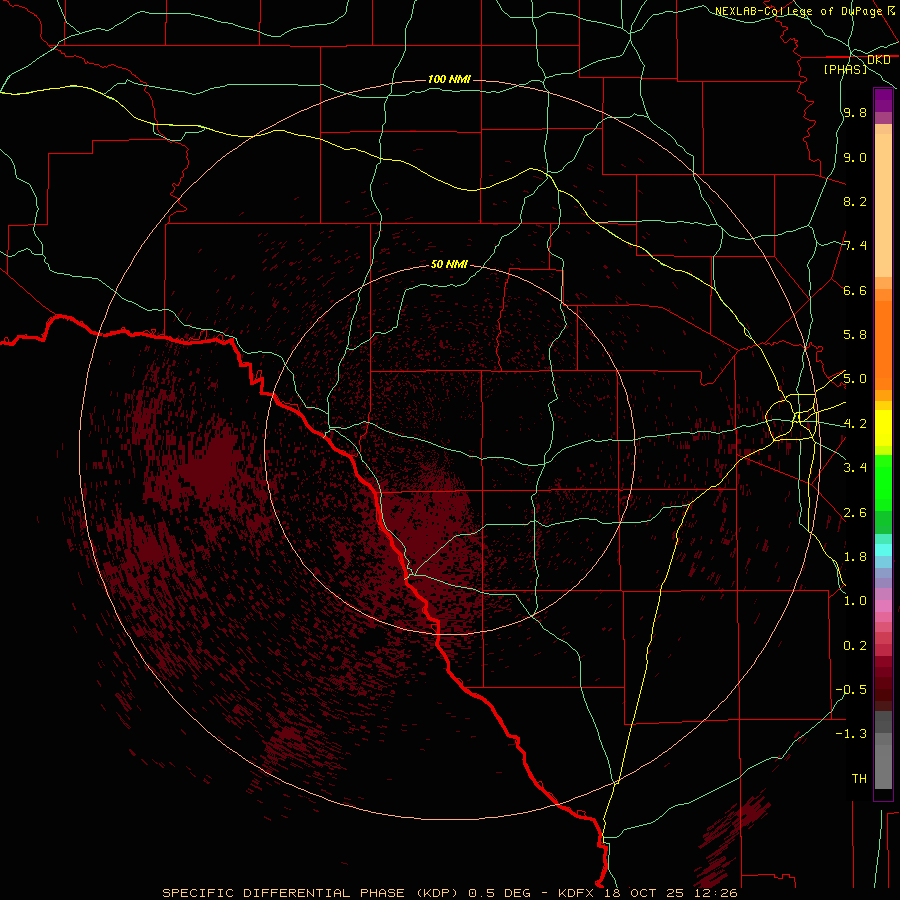The height and width of the screenshot is (900, 900).
Task: Click the 8.2 value on the scale
Action: (855, 201)
